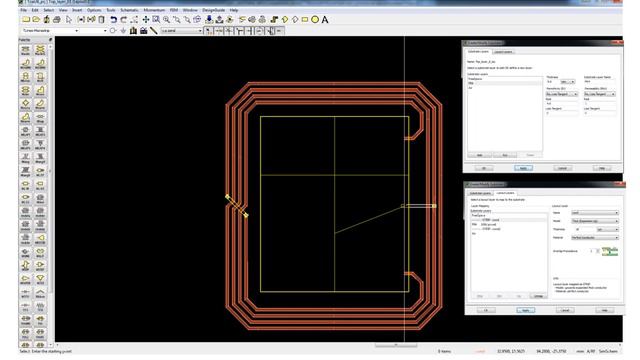Switch to Layout Layers tab in upper dialog
Screen dimensions: 640x360
503,52
